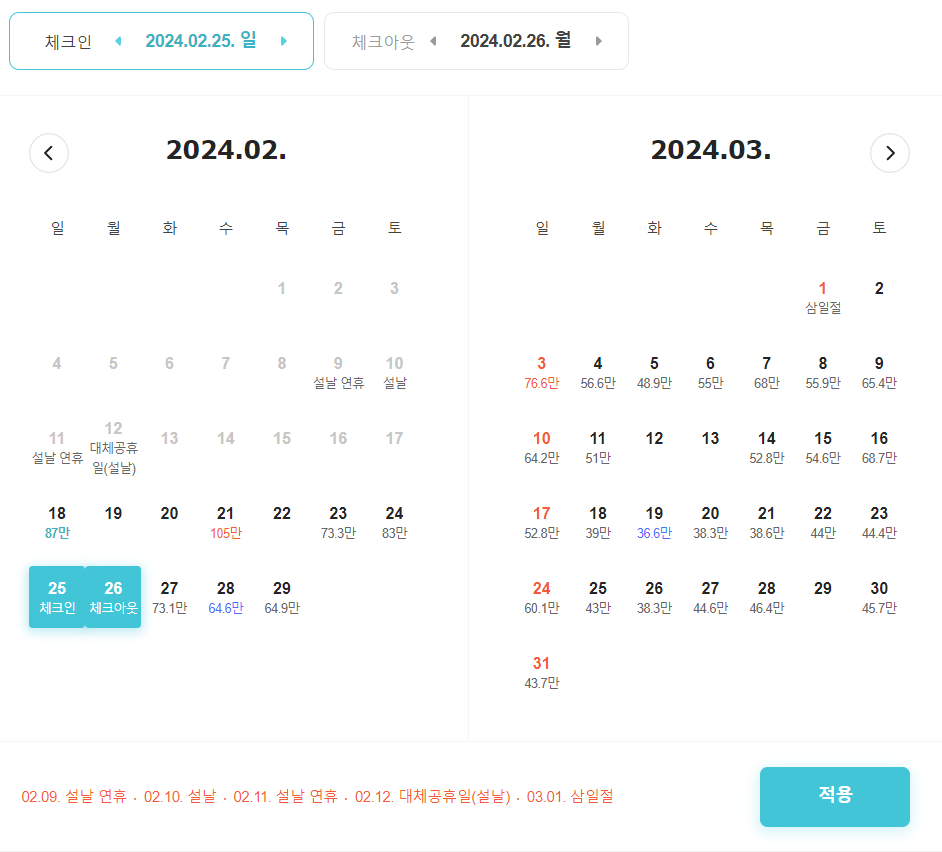
Task: Pick February 23 priced 73.3만
Action: (x=338, y=522)
